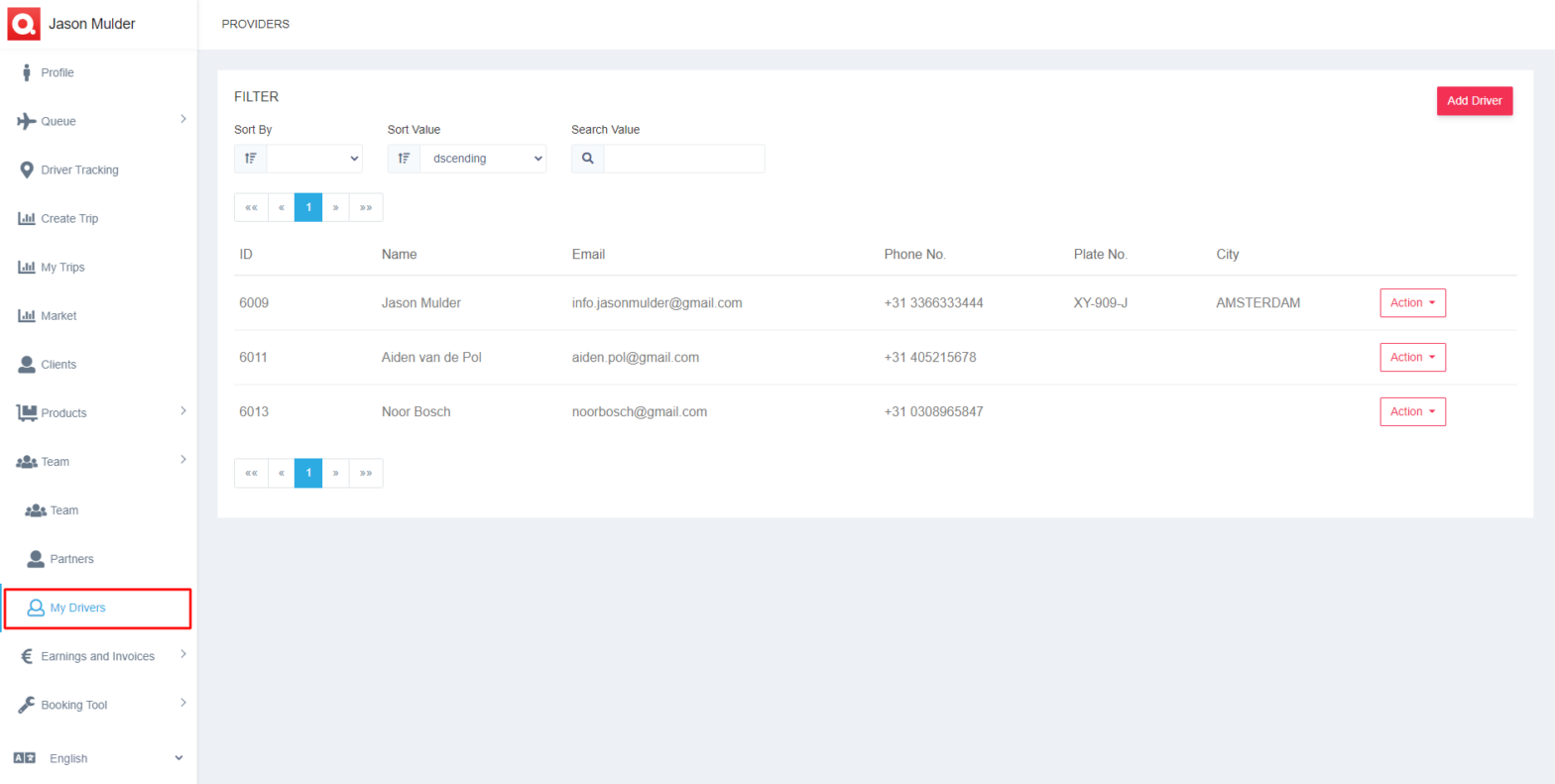
Task: Click the Products trolley icon
Action: [27, 412]
